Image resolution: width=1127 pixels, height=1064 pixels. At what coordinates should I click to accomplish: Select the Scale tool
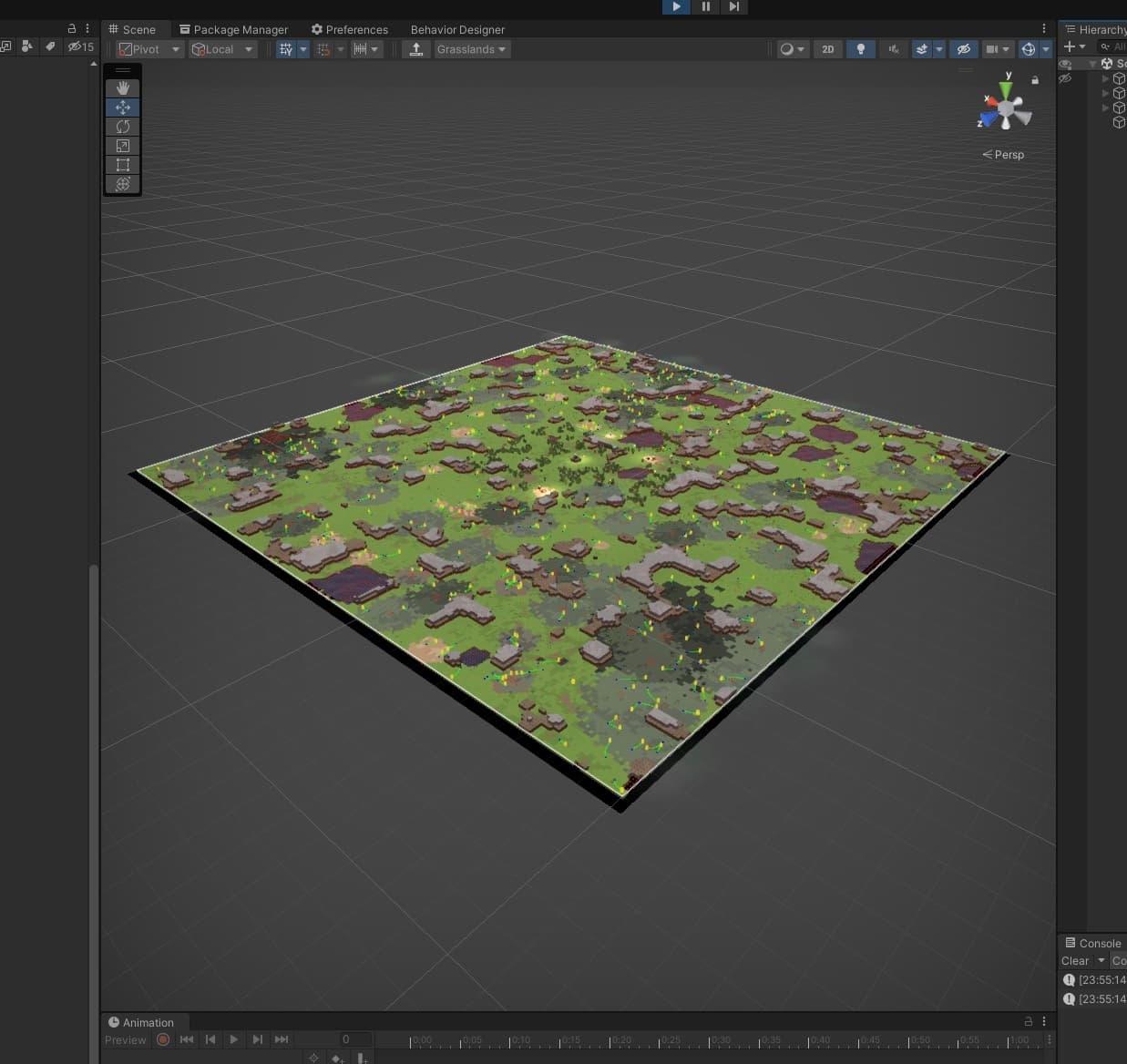[x=123, y=146]
